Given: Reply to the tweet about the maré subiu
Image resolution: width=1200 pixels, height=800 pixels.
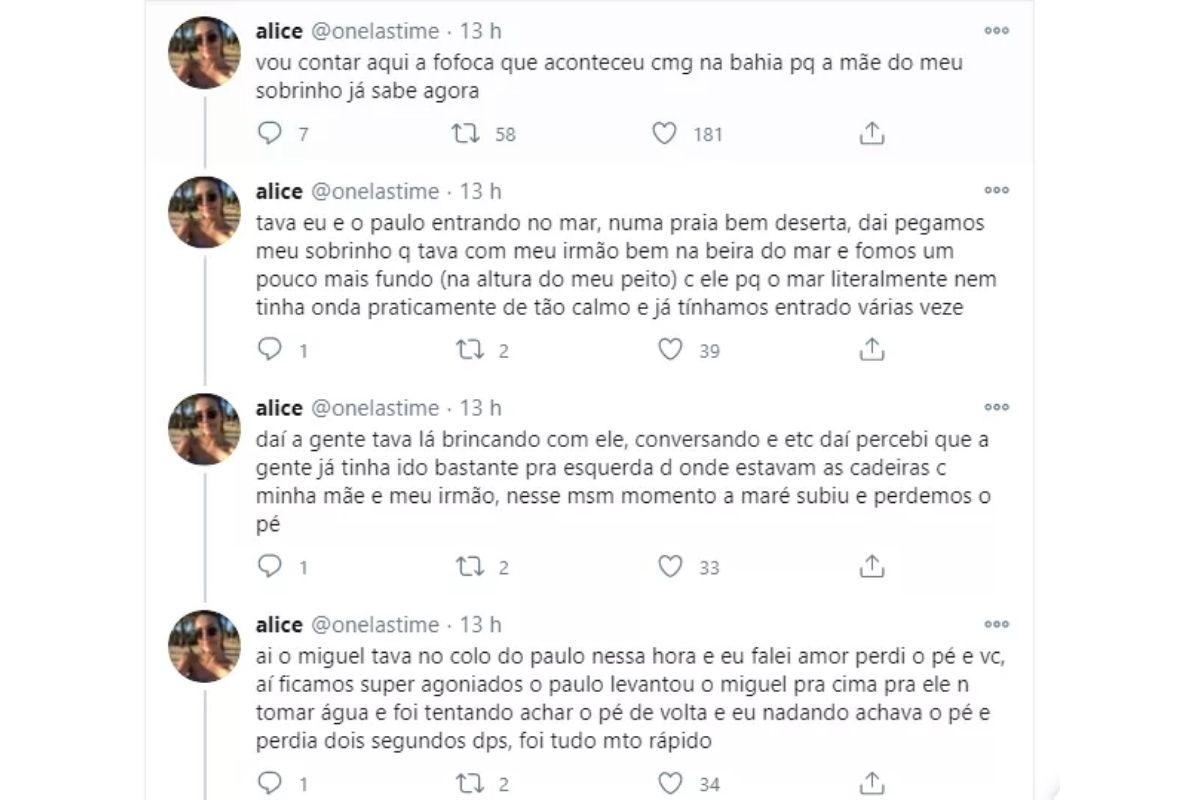Looking at the screenshot, I should pyautogui.click(x=270, y=566).
